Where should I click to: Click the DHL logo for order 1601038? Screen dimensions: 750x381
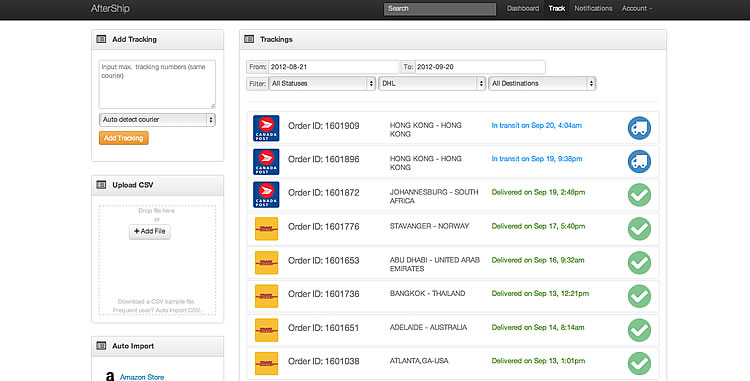[x=266, y=363]
